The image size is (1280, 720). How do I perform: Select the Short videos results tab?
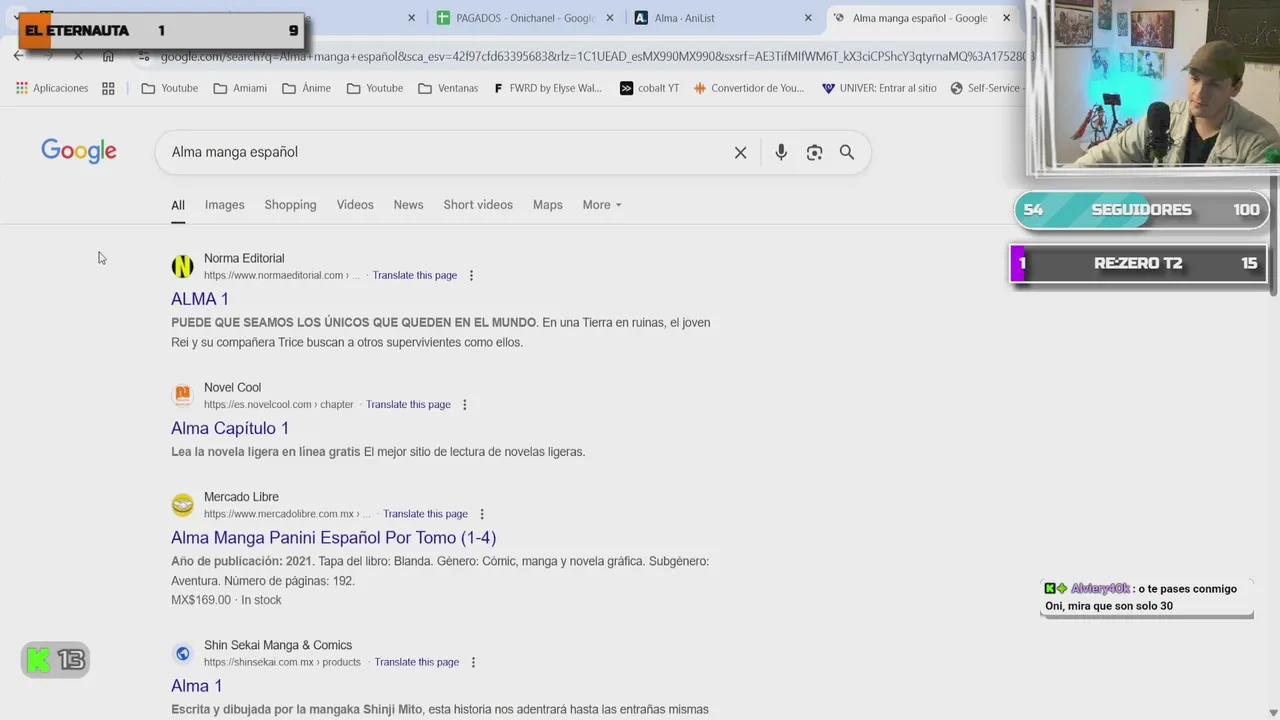click(478, 205)
